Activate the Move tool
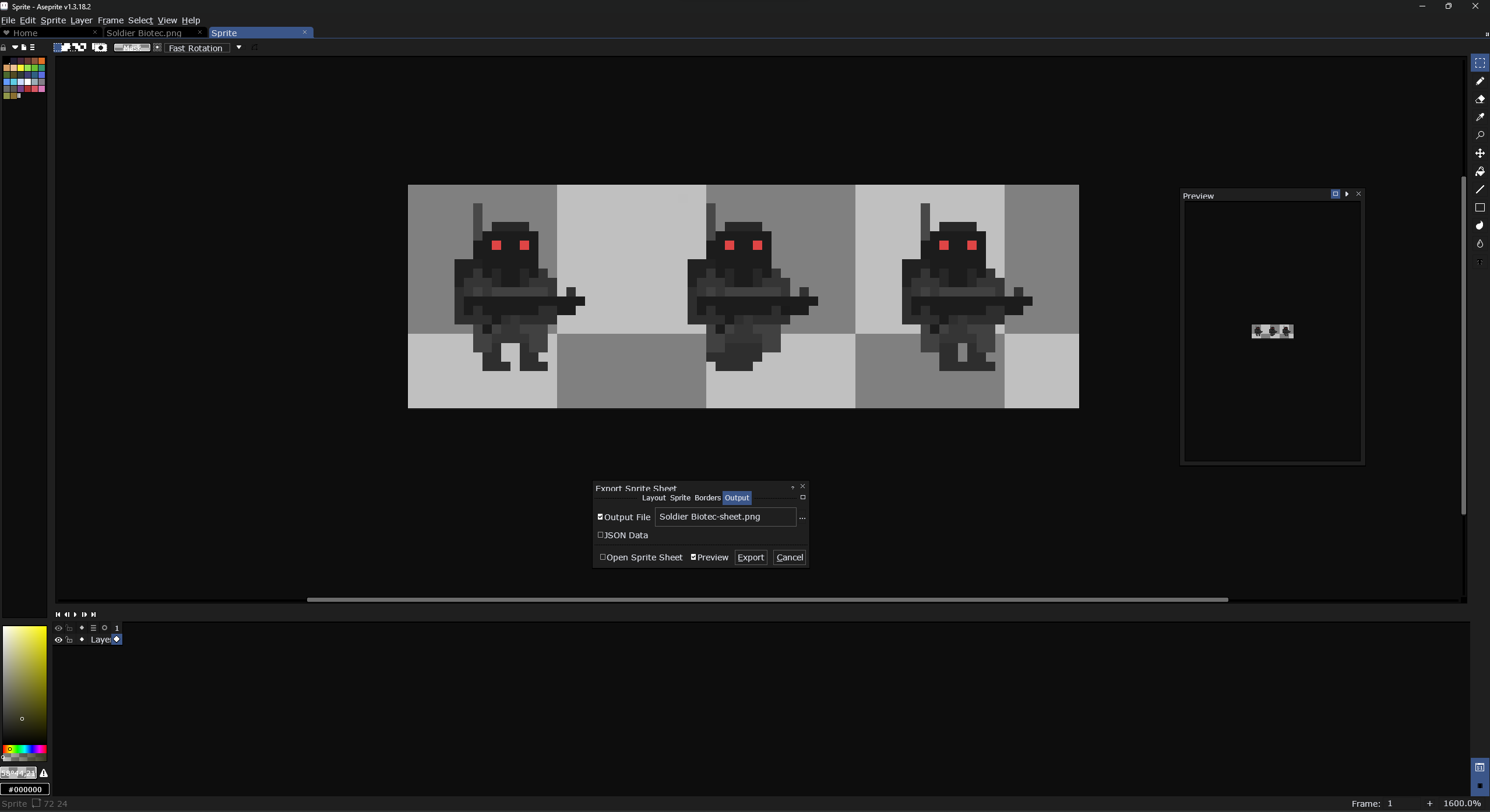 (1480, 153)
